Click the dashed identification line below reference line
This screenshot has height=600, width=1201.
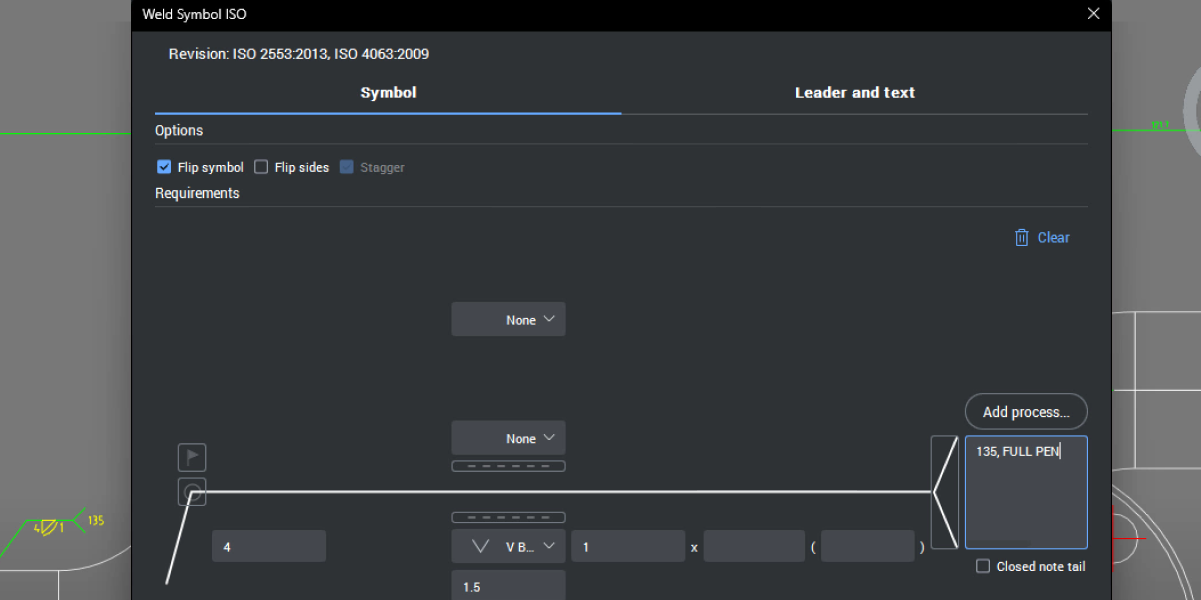(508, 517)
